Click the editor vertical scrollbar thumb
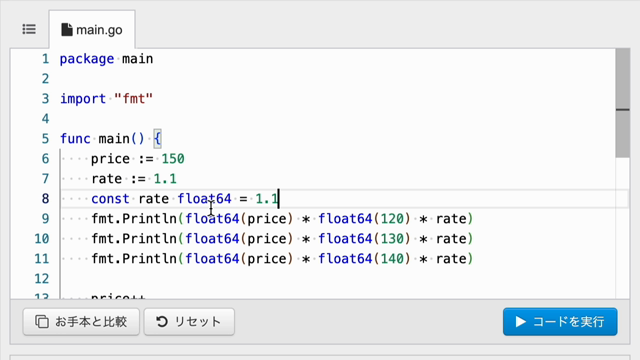Viewport: 640px width, 360px height. point(622,103)
